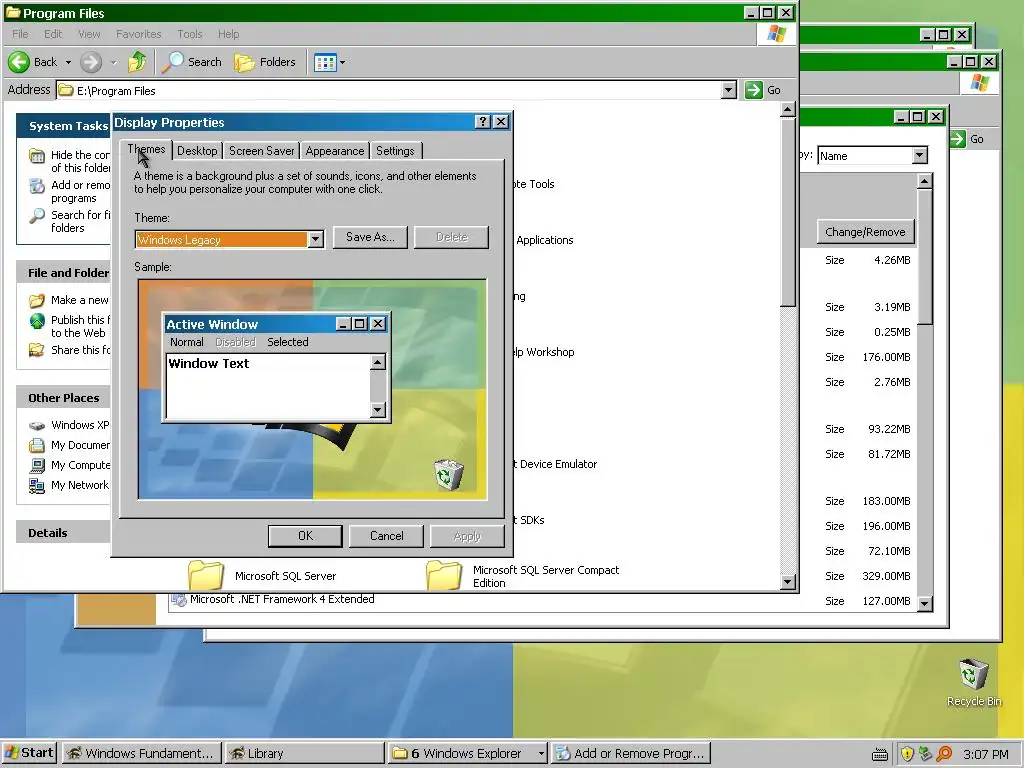Open My Network icon in Other Places

coord(37,486)
